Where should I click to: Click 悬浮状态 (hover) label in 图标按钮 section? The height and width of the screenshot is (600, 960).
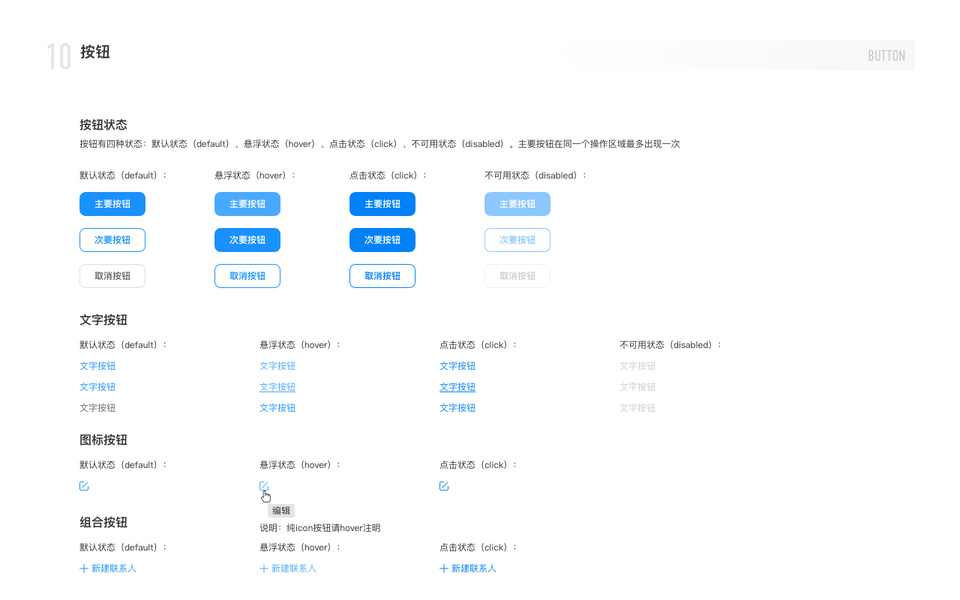click(300, 465)
